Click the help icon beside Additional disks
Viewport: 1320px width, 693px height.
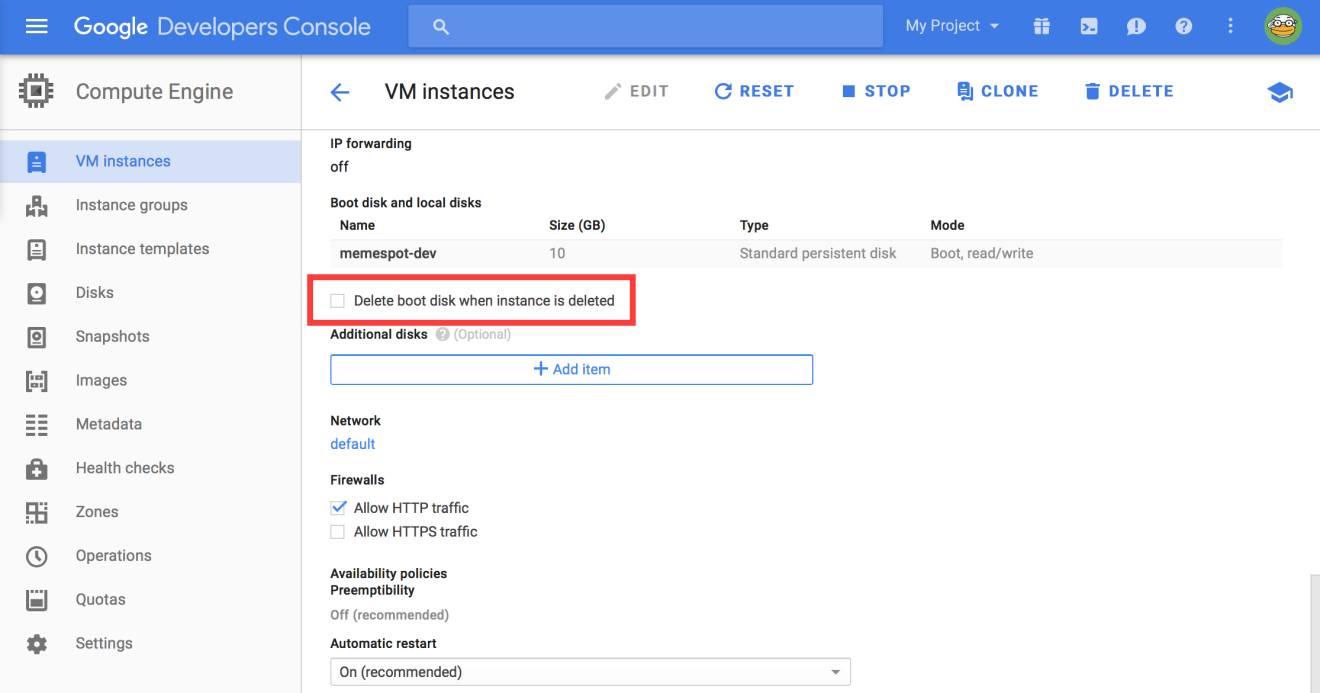[x=442, y=335]
